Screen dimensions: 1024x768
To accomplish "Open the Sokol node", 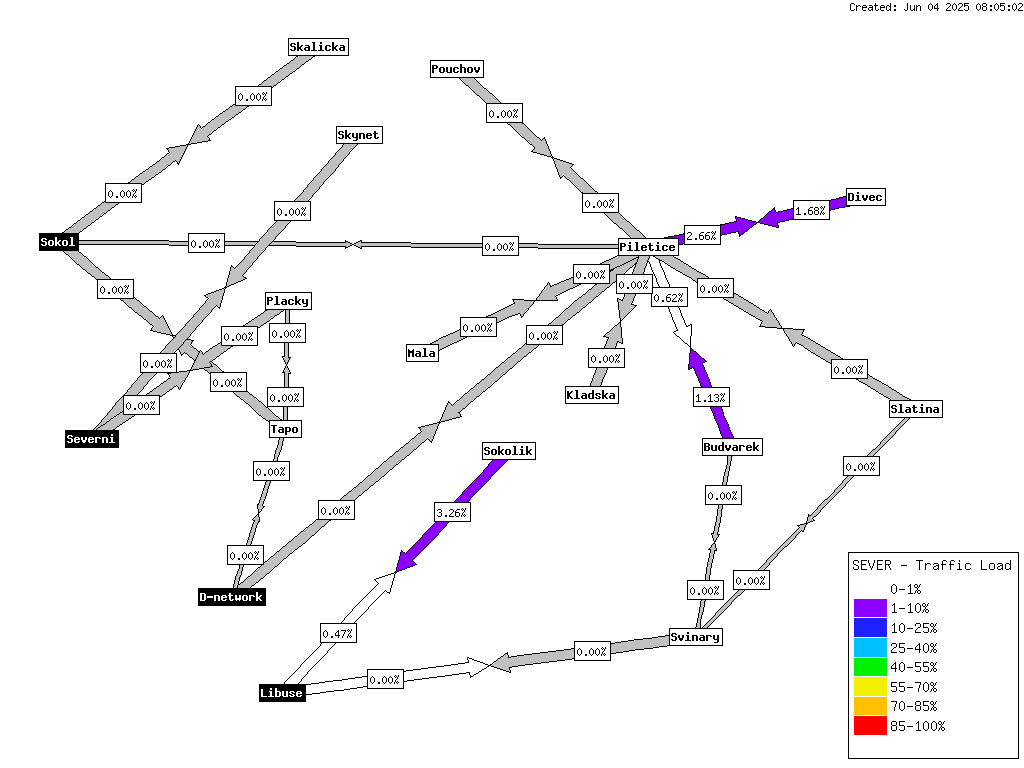I will pyautogui.click(x=58, y=242).
